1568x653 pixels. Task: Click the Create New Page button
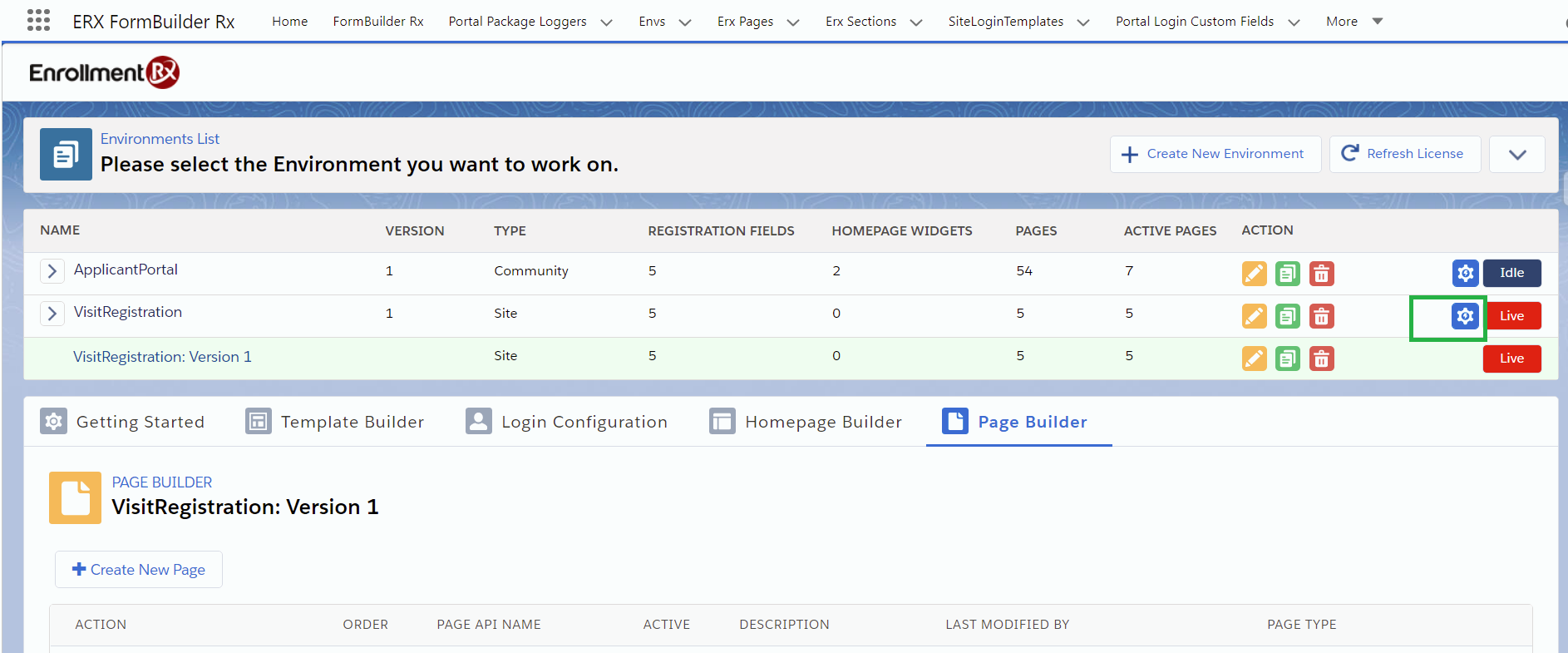(139, 570)
